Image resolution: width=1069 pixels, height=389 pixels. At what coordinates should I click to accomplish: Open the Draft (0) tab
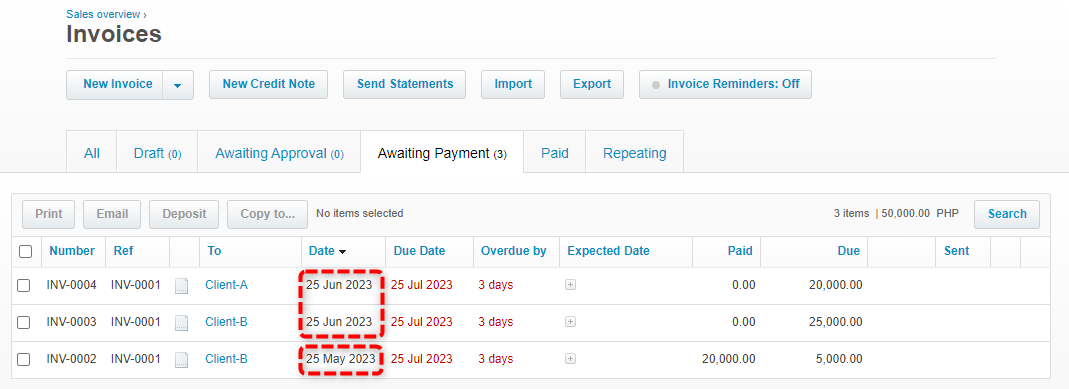coord(157,153)
